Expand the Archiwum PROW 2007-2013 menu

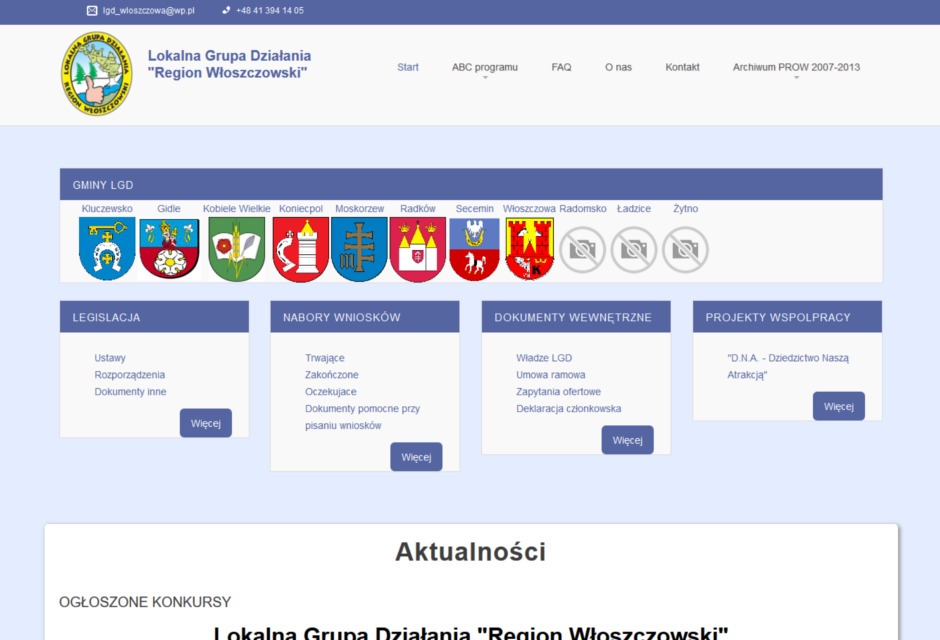click(x=796, y=68)
